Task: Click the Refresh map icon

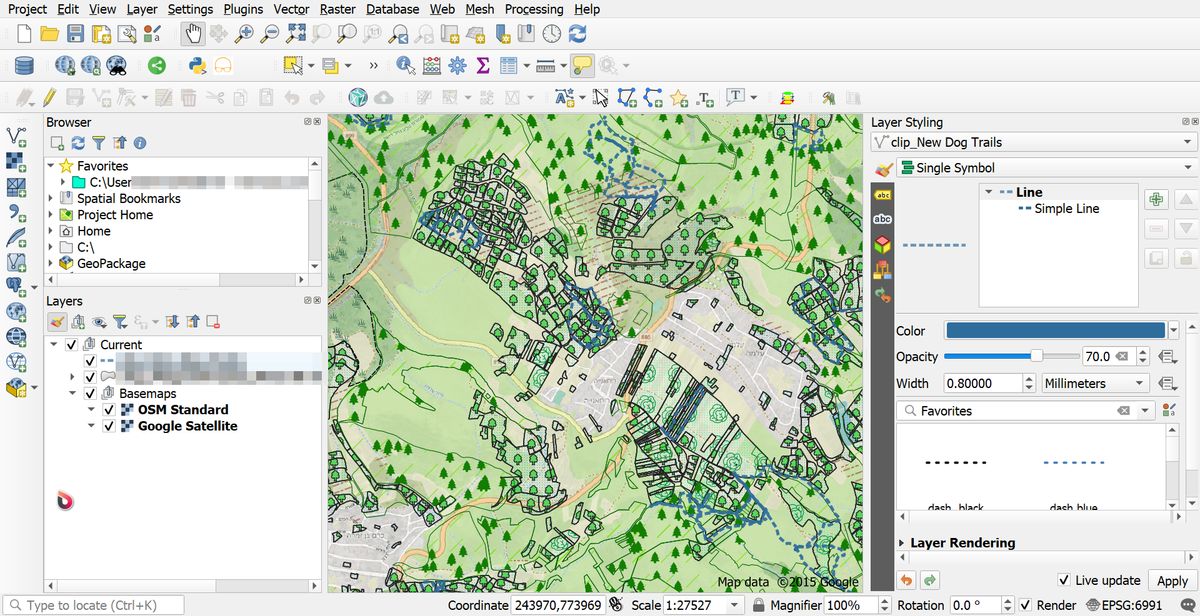Action: pyautogui.click(x=577, y=34)
